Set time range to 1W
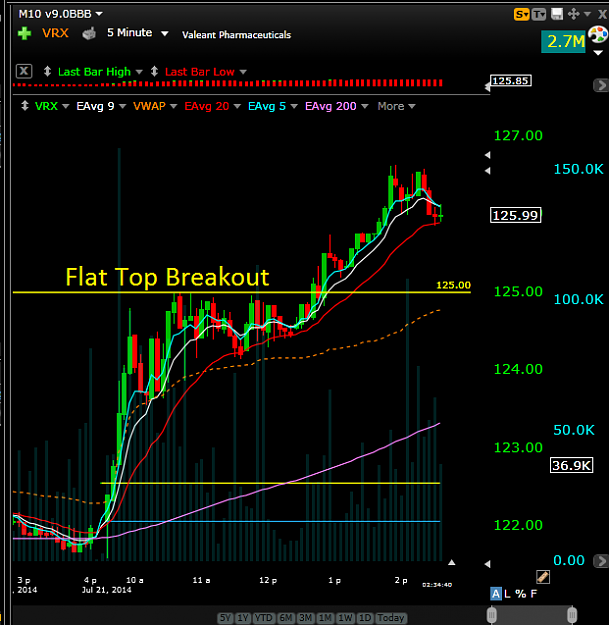The image size is (609, 625). click(x=346, y=618)
